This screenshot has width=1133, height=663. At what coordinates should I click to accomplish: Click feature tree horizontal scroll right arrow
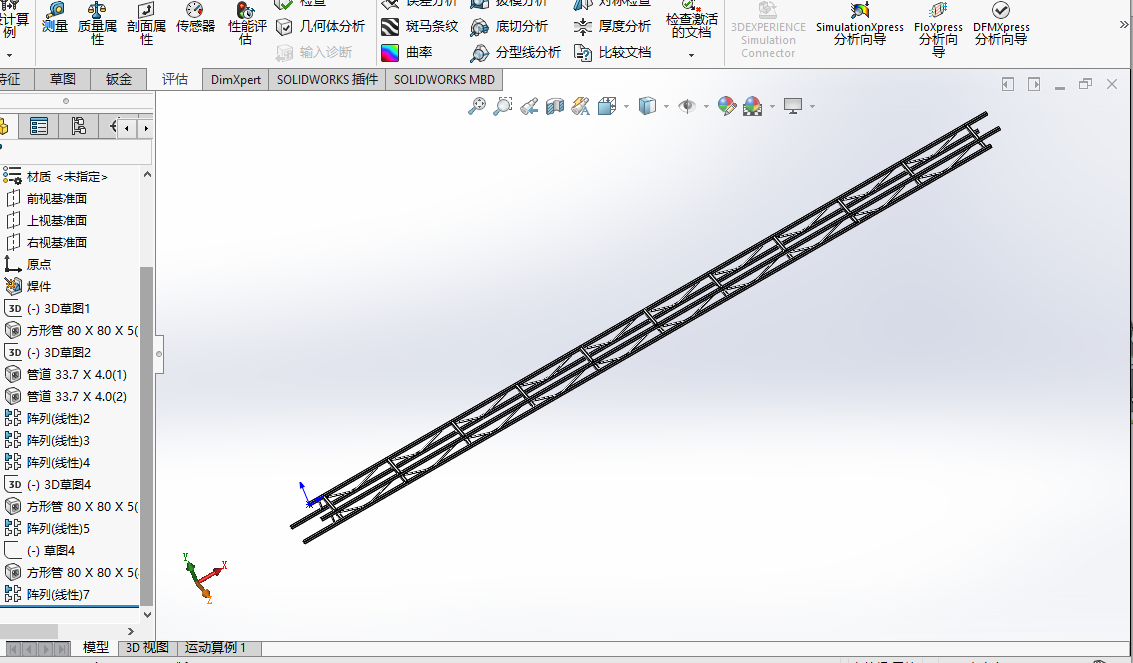coord(131,632)
